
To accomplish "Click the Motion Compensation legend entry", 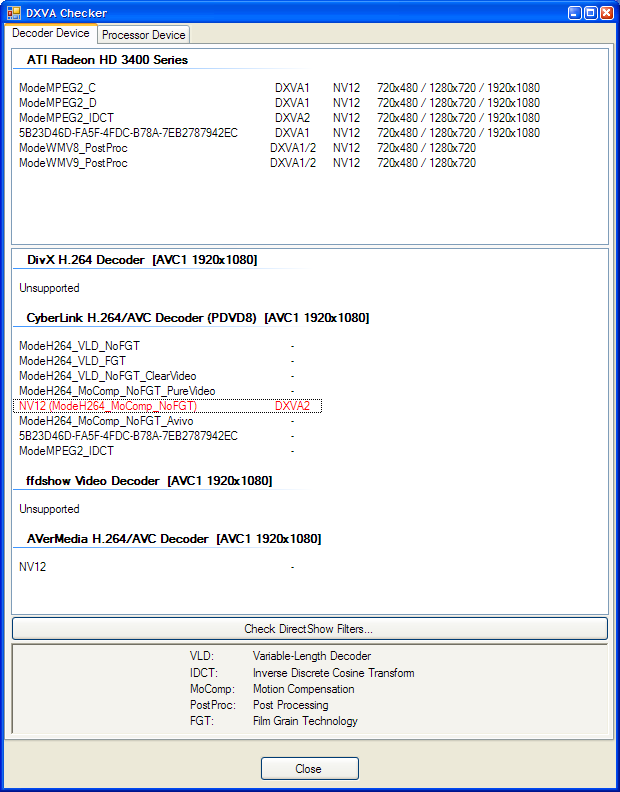I will pos(303,689).
